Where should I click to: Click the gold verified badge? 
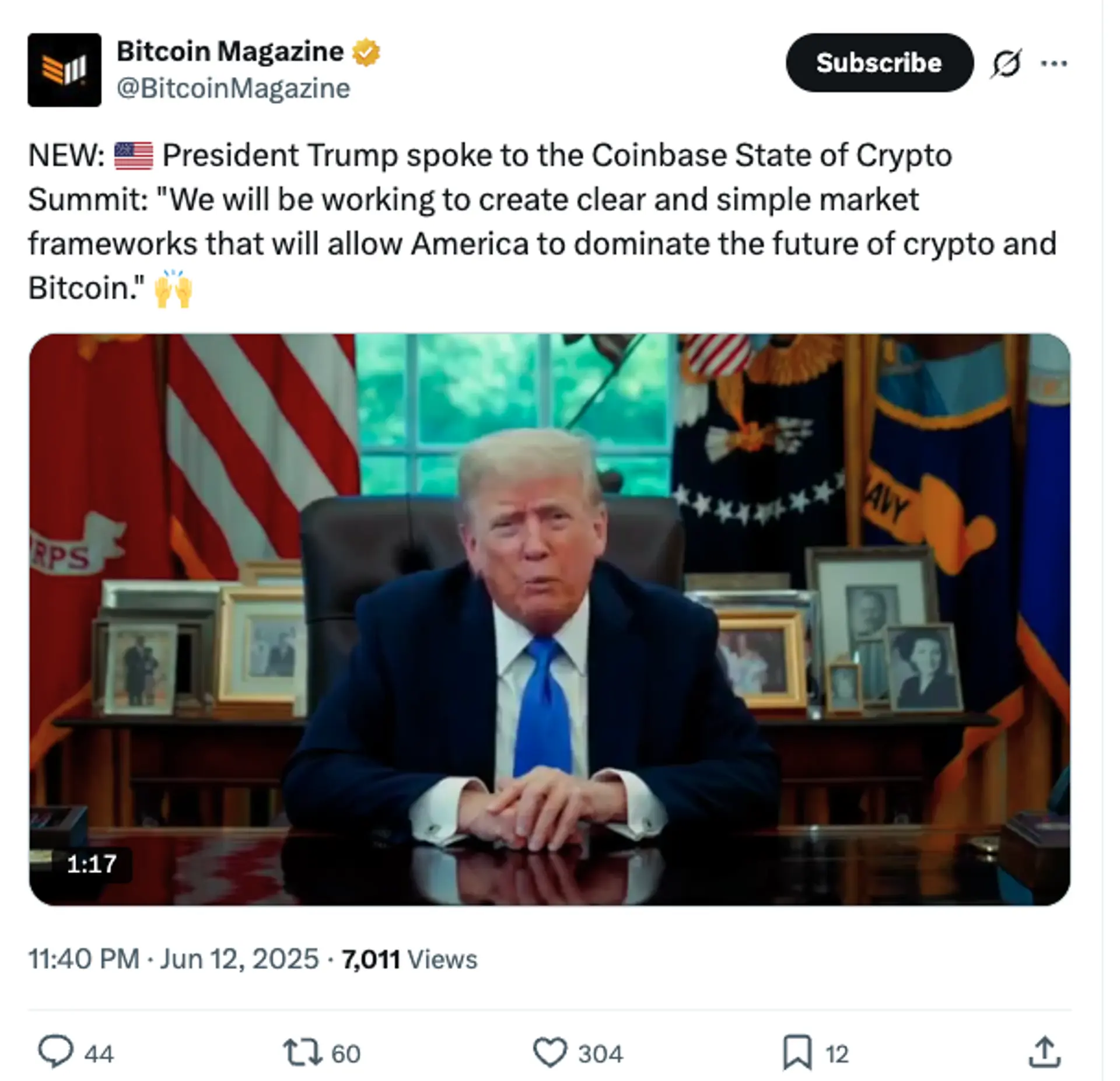pyautogui.click(x=366, y=52)
